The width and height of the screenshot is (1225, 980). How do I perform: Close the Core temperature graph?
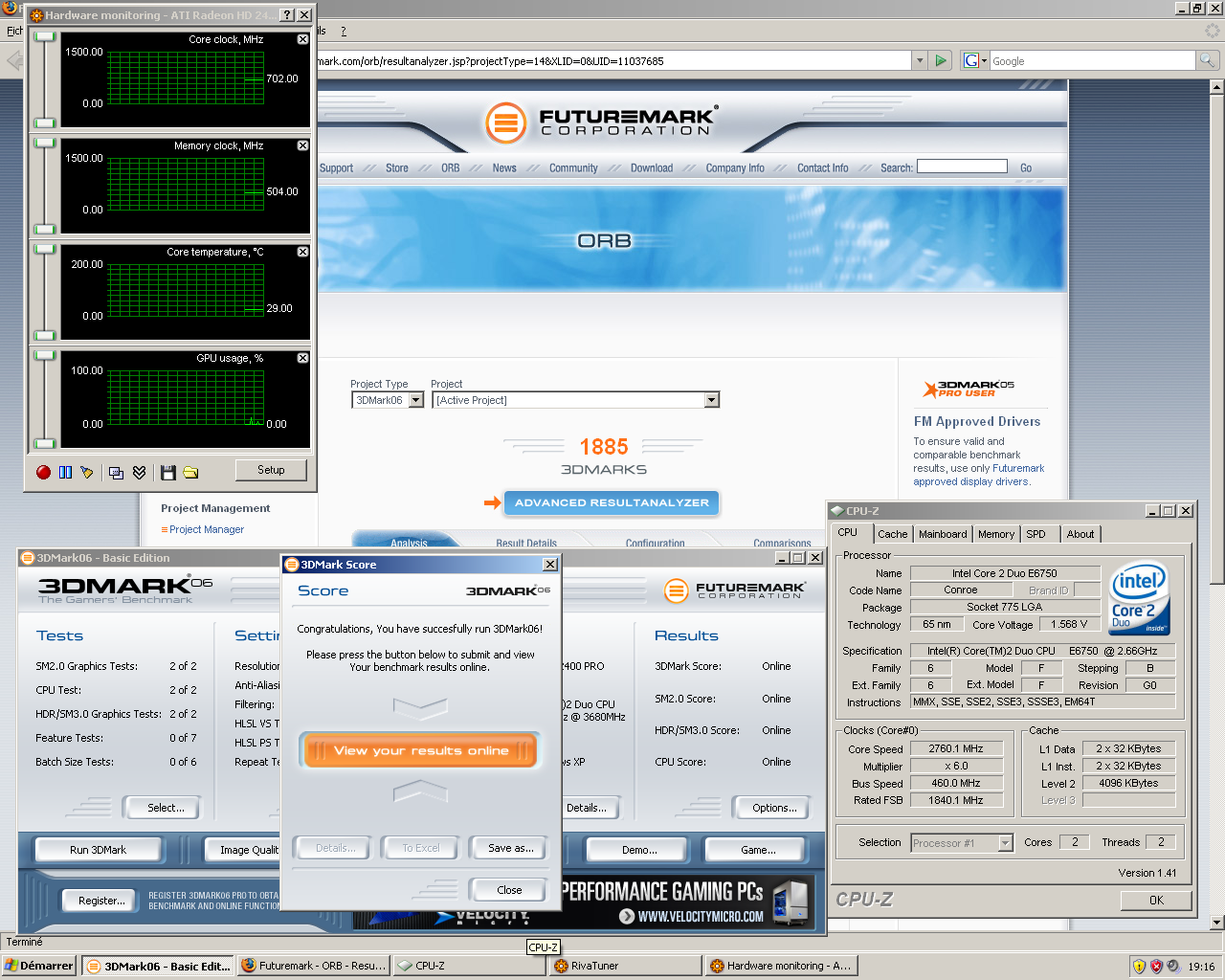[x=302, y=252]
